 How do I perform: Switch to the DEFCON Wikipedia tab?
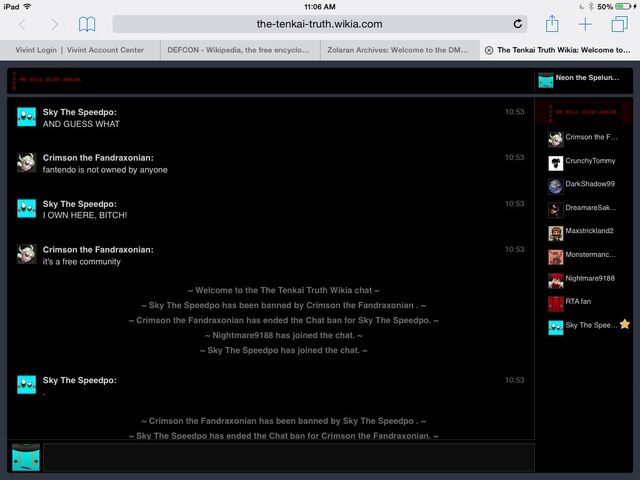pos(240,50)
